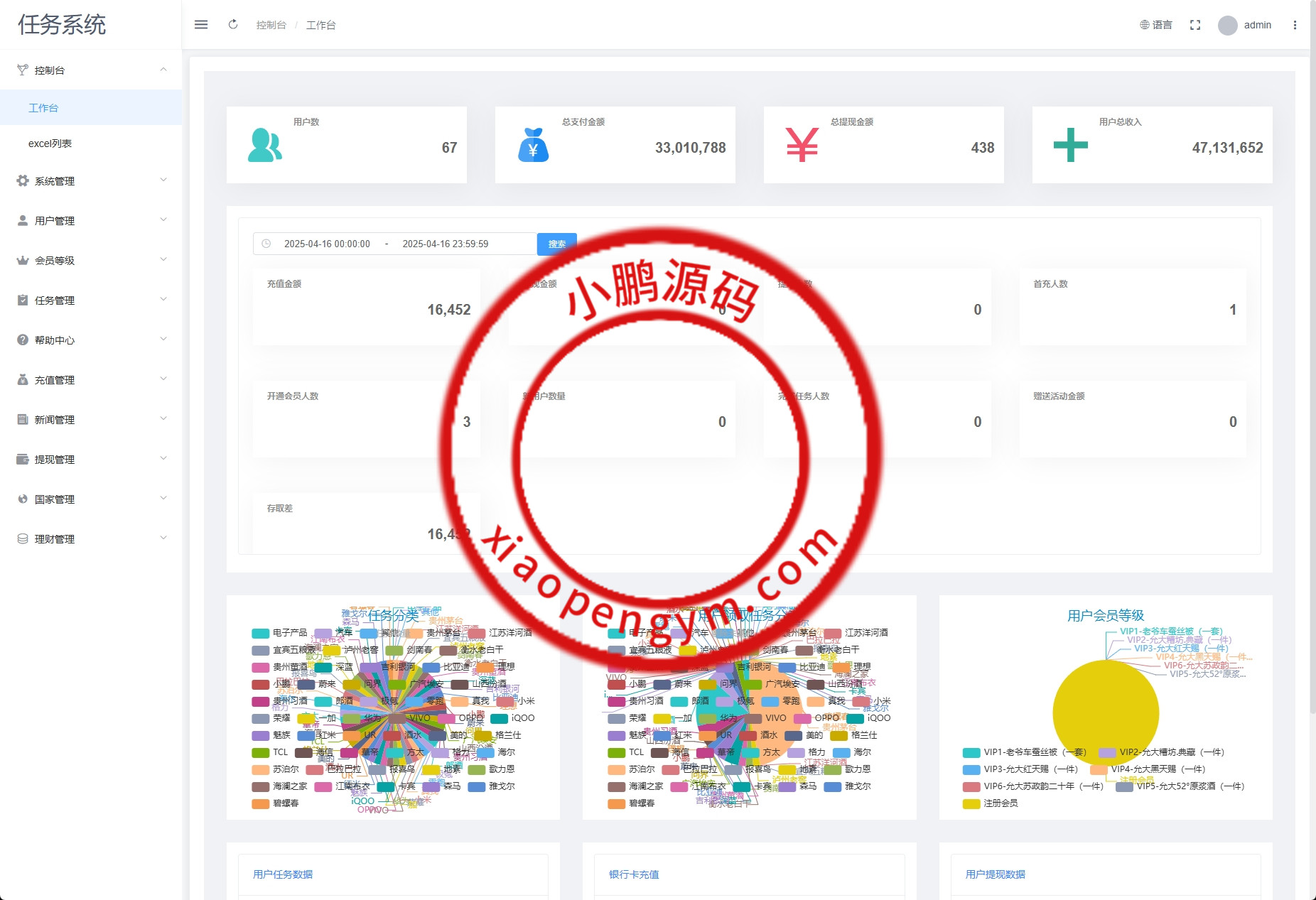
Task: Toggle VIP1-老爷车蚕丝被 legend item
Action: pyautogui.click(x=1025, y=752)
